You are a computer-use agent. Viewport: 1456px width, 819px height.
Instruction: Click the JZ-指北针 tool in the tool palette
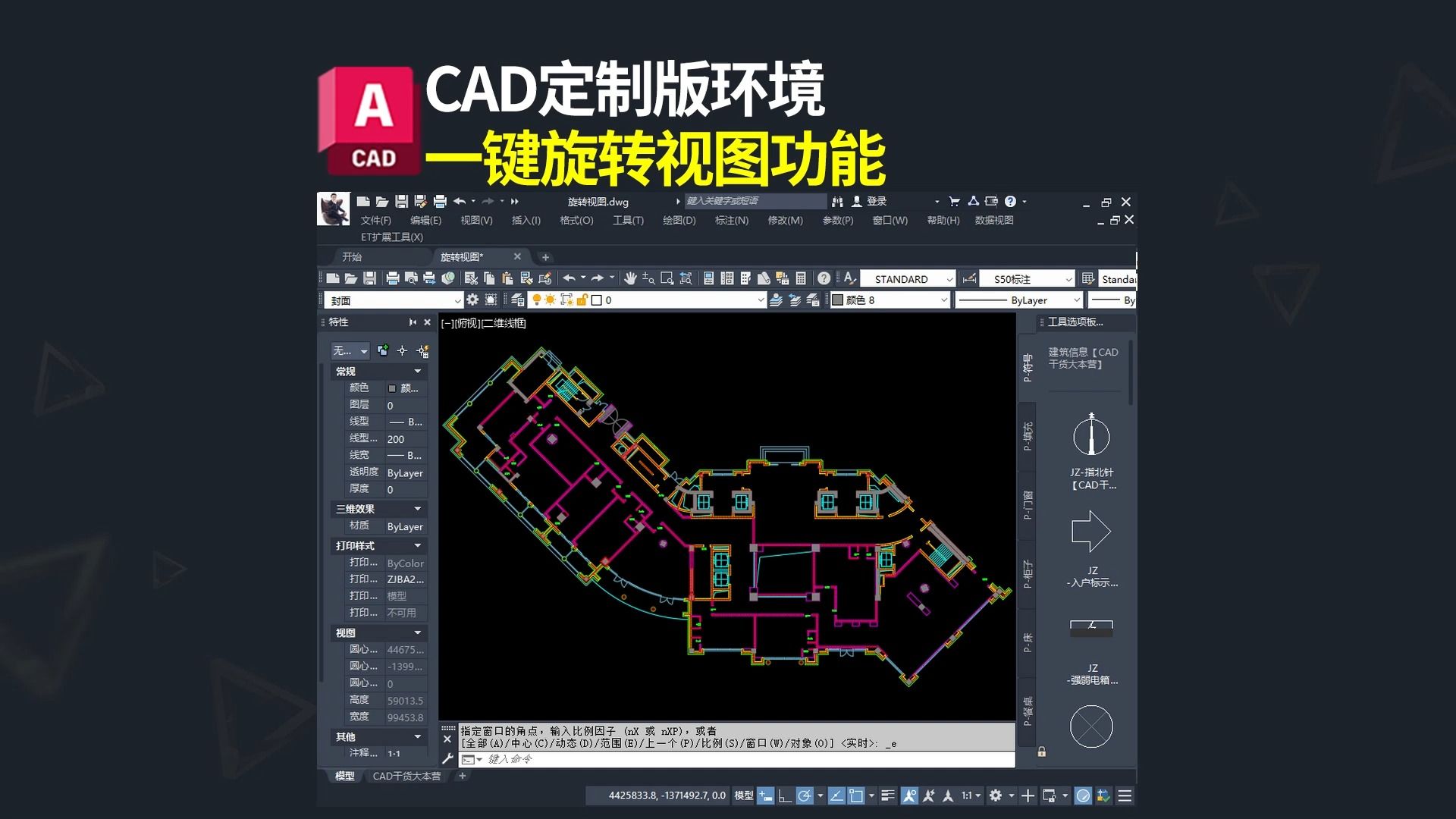tap(1092, 450)
